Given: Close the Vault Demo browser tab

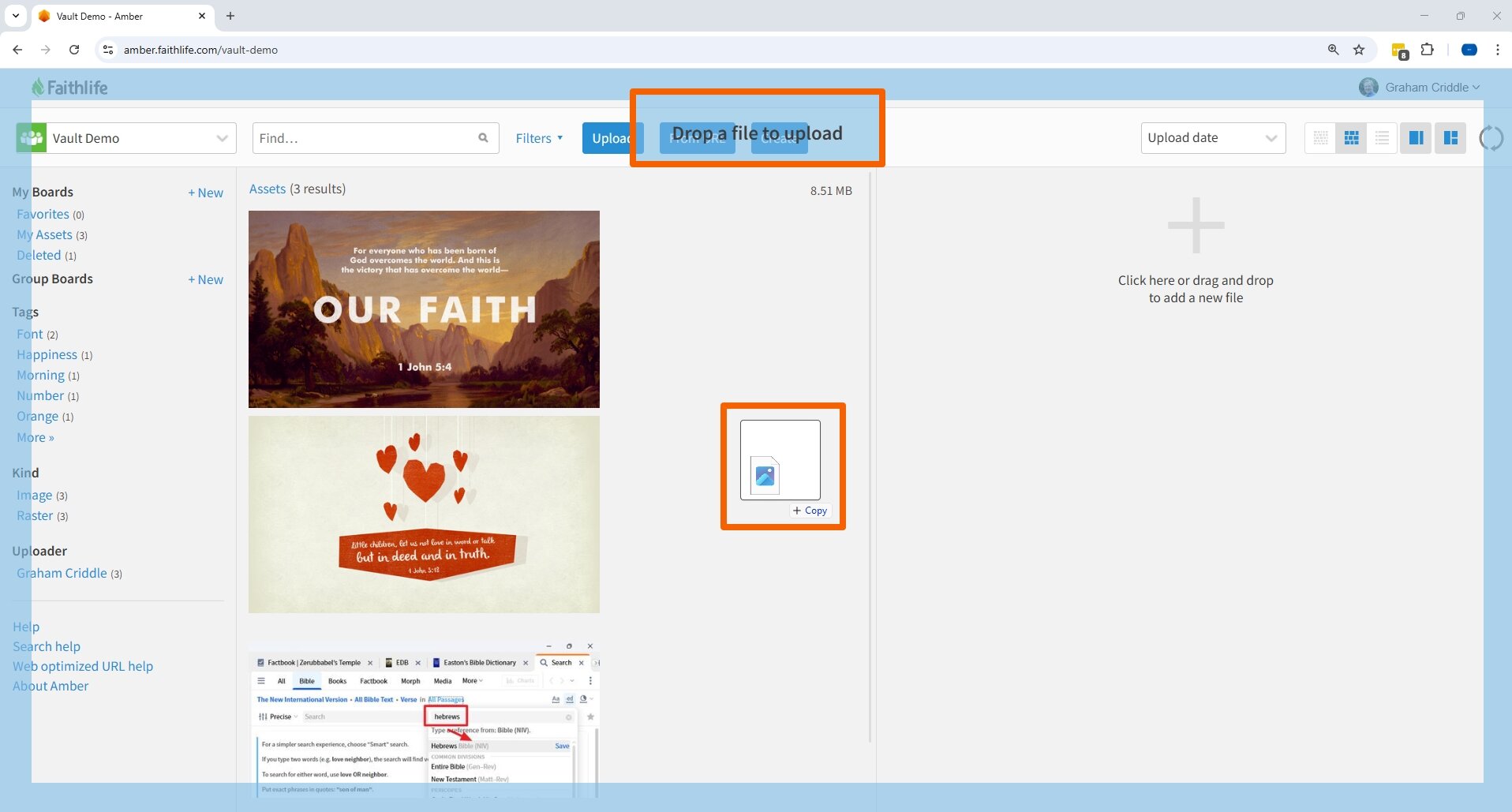Looking at the screenshot, I should 202,16.
